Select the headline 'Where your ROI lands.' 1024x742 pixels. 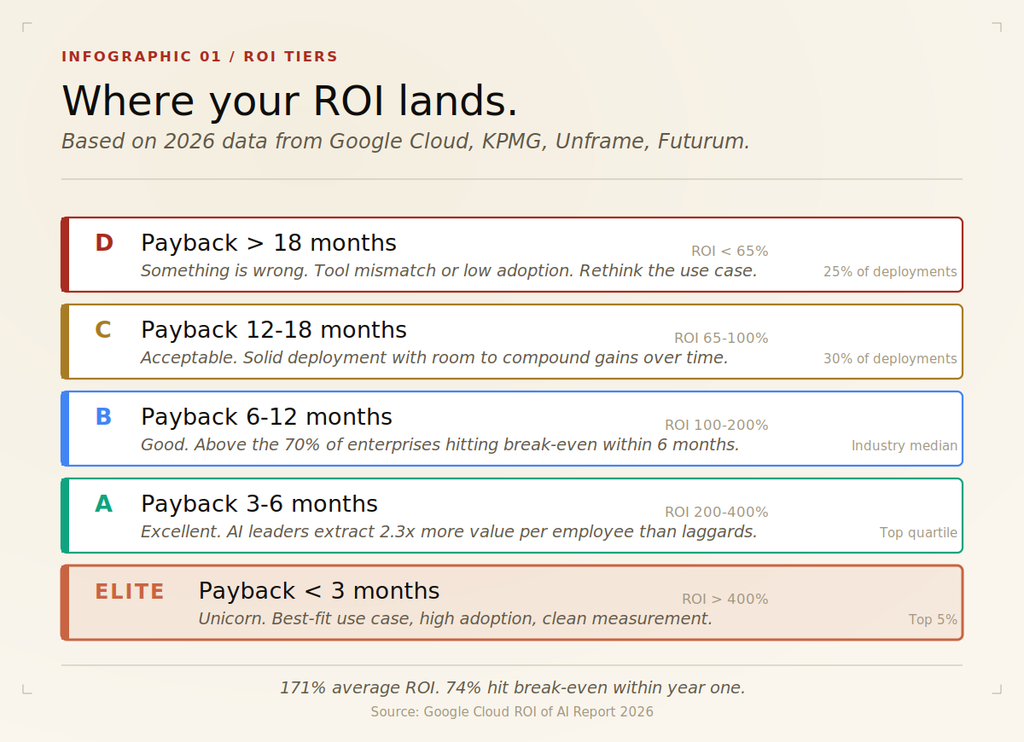(290, 101)
